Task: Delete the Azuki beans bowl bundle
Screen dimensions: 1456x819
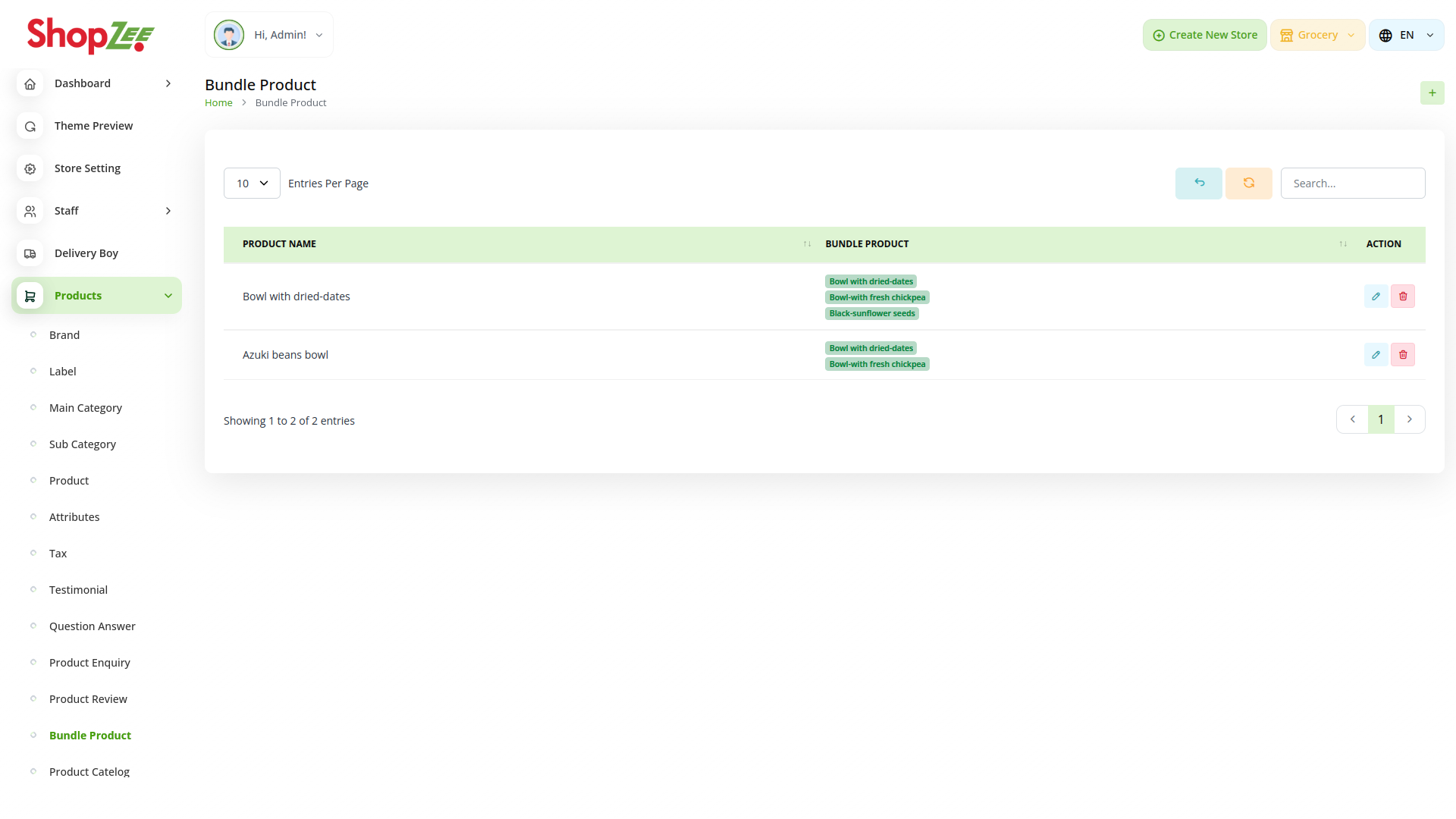Action: coord(1403,355)
